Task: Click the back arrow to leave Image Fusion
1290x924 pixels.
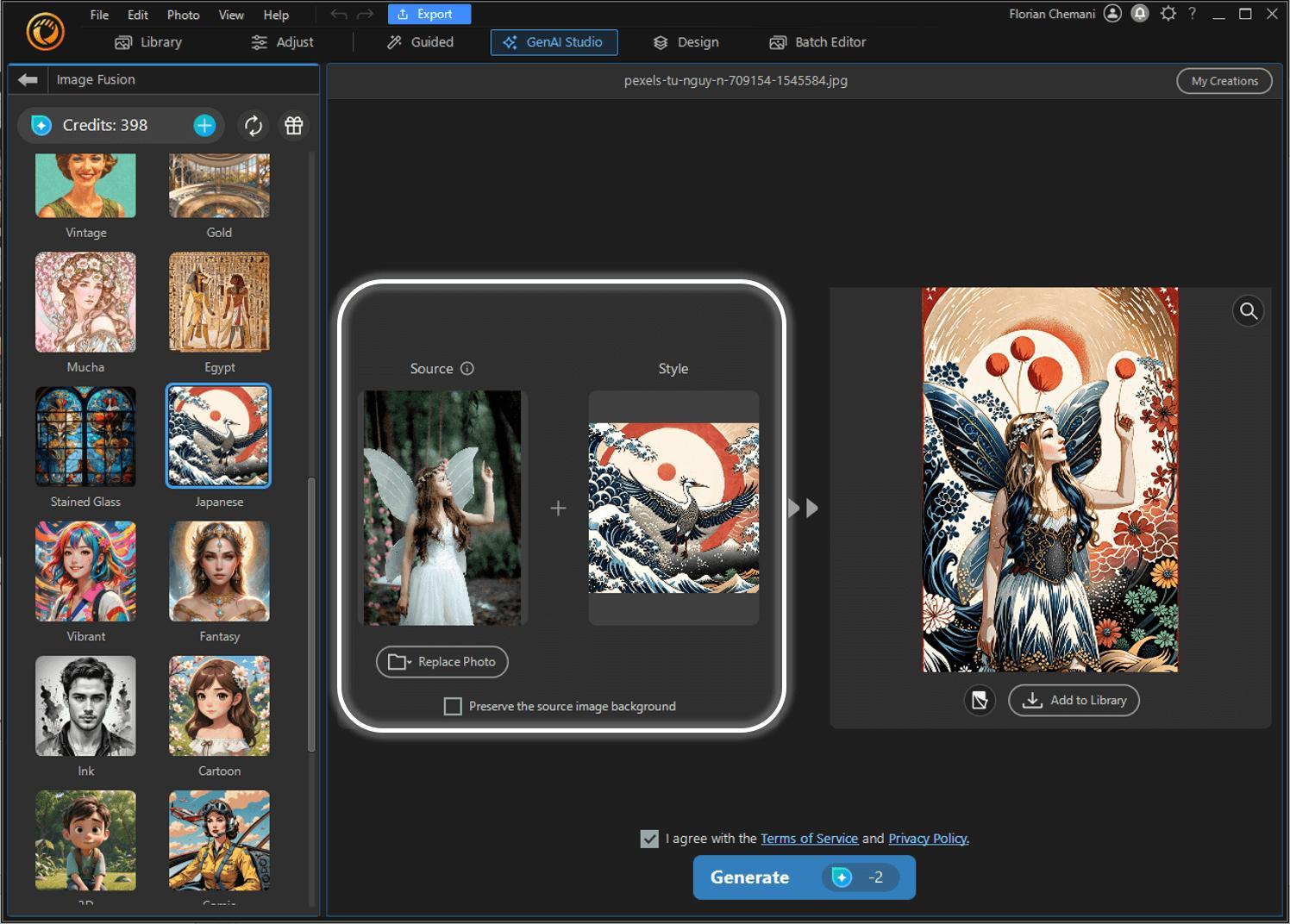Action: [28, 79]
